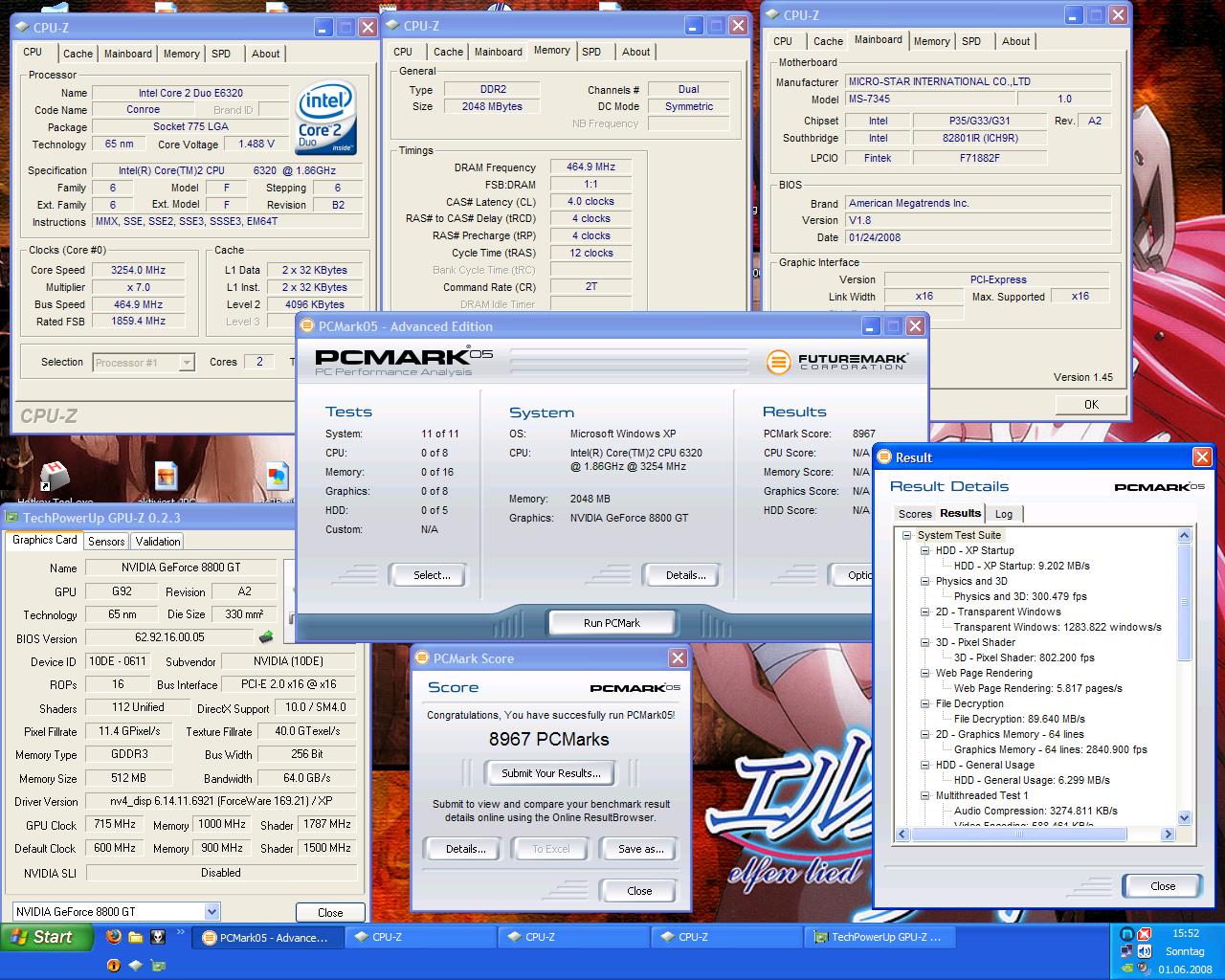Screen dimensions: 1225x980
Task: Open the Validation tab in GPU-Z
Action: [x=158, y=541]
